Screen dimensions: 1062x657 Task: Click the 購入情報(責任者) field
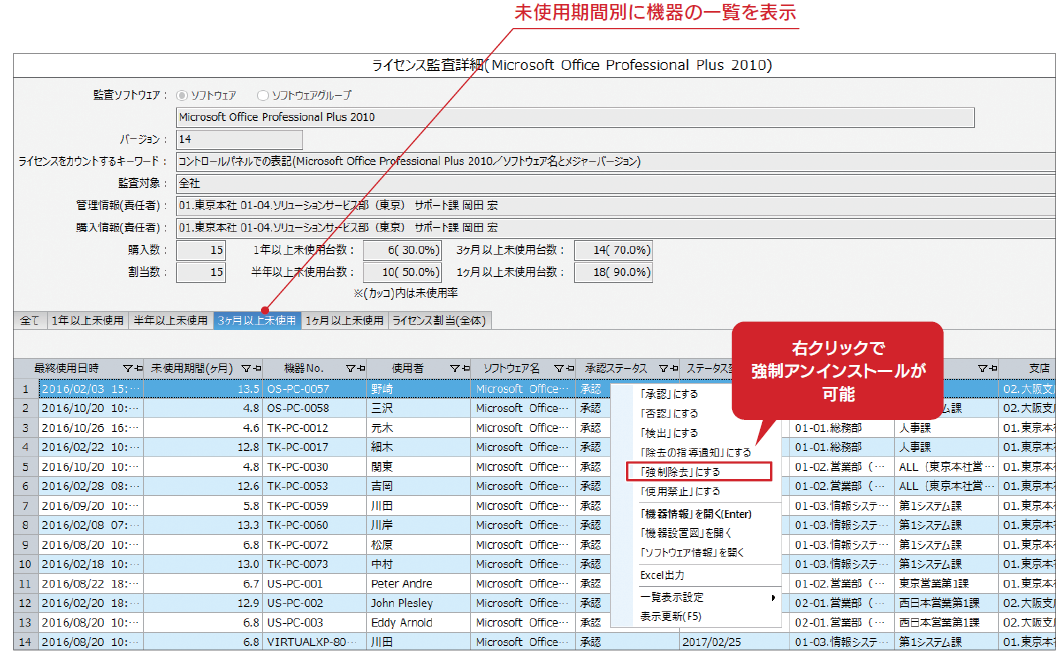click(x=616, y=228)
